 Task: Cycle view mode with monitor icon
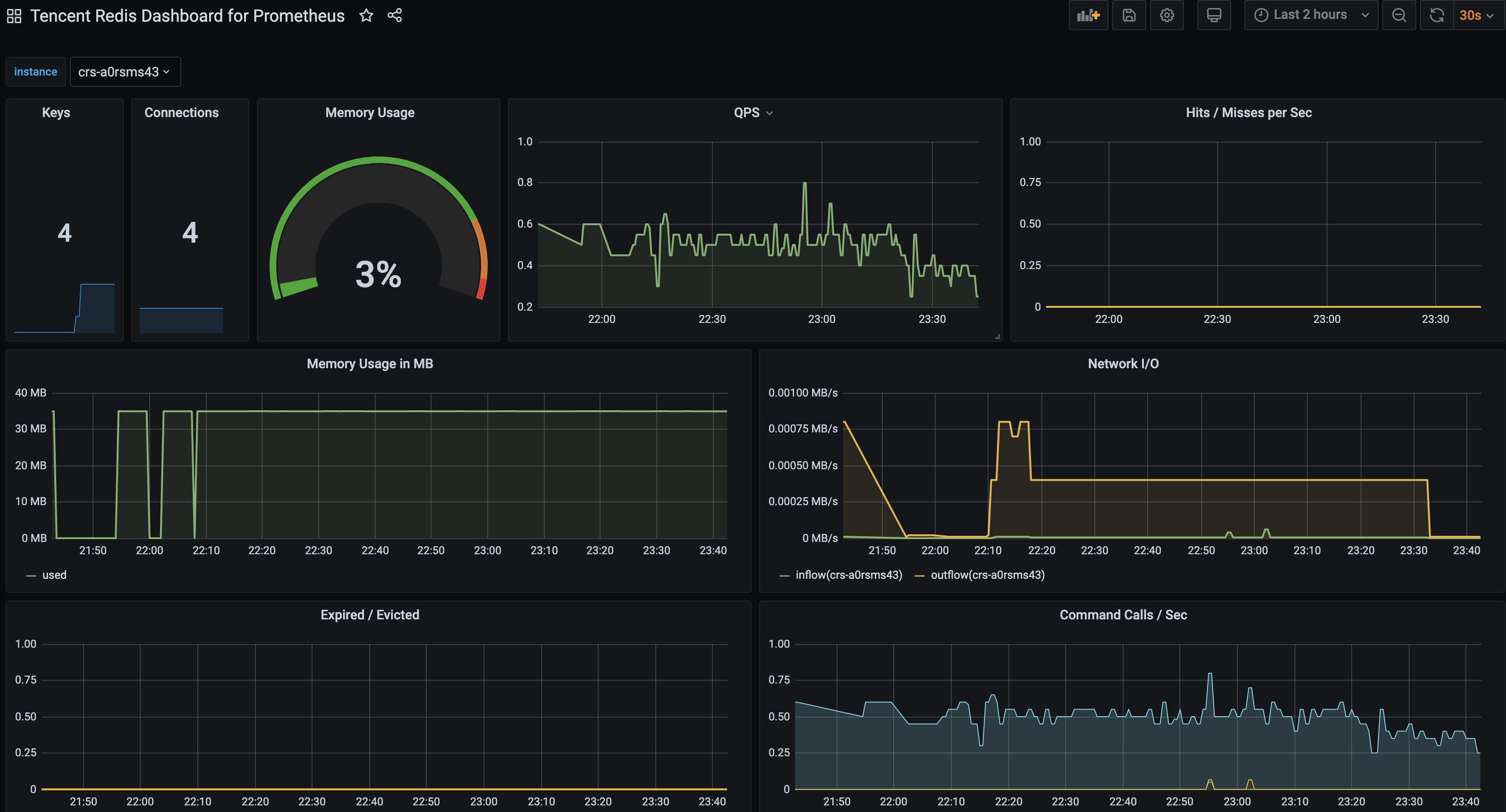point(1214,15)
